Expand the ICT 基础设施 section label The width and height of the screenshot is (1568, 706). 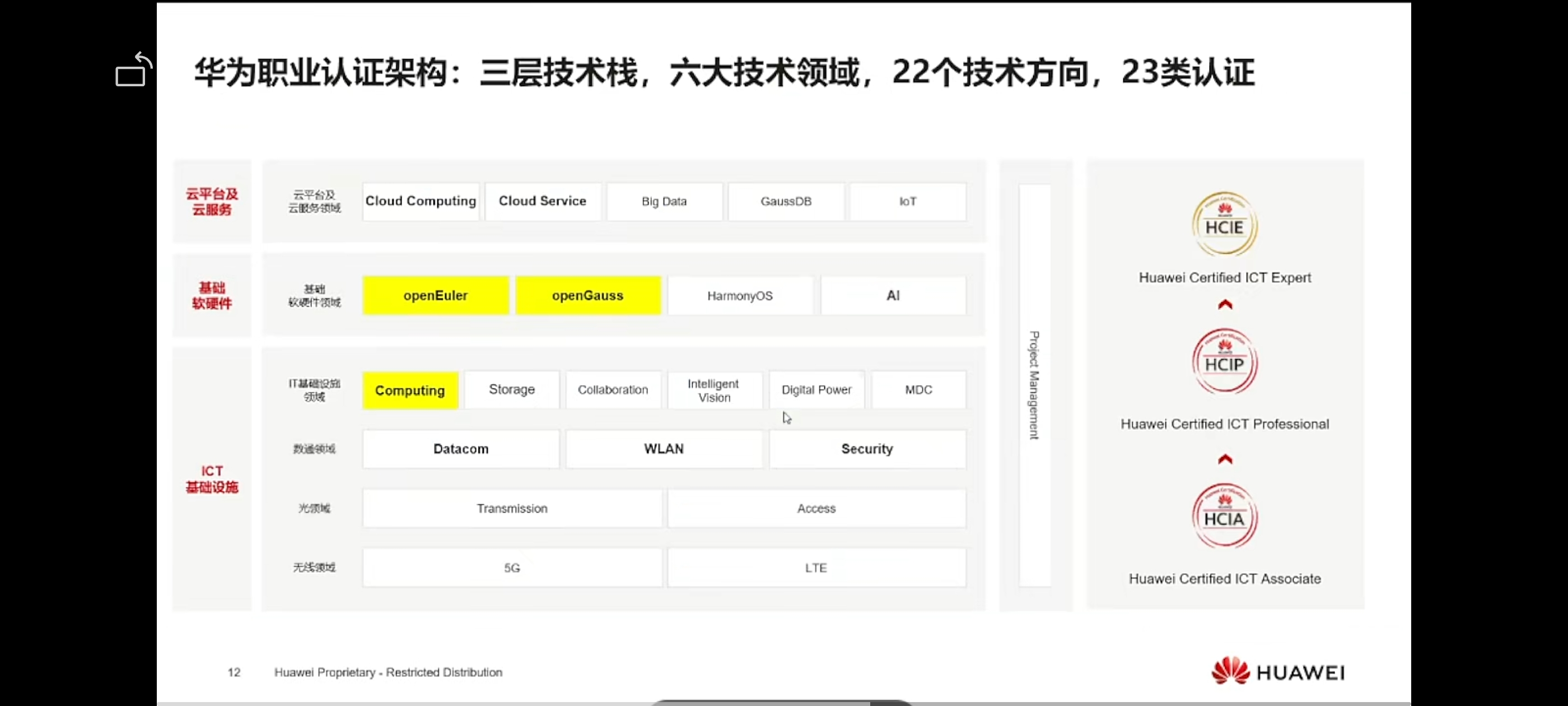pyautogui.click(x=211, y=479)
